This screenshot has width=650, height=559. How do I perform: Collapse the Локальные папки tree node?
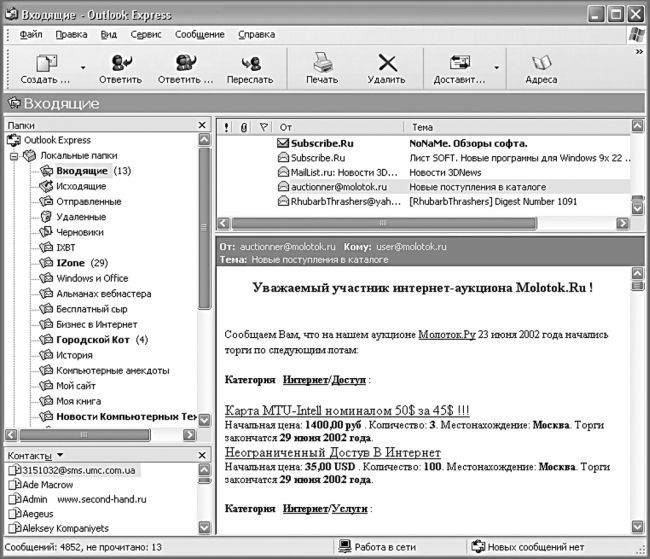click(x=13, y=156)
